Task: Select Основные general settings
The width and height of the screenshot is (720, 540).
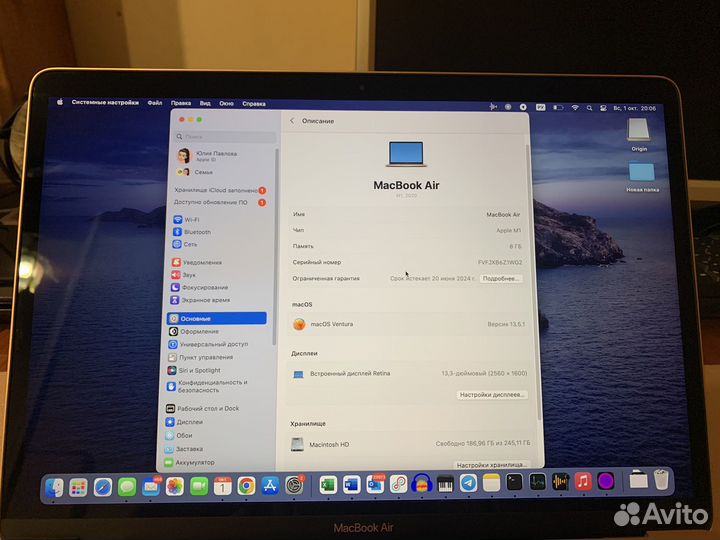Action: point(217,318)
